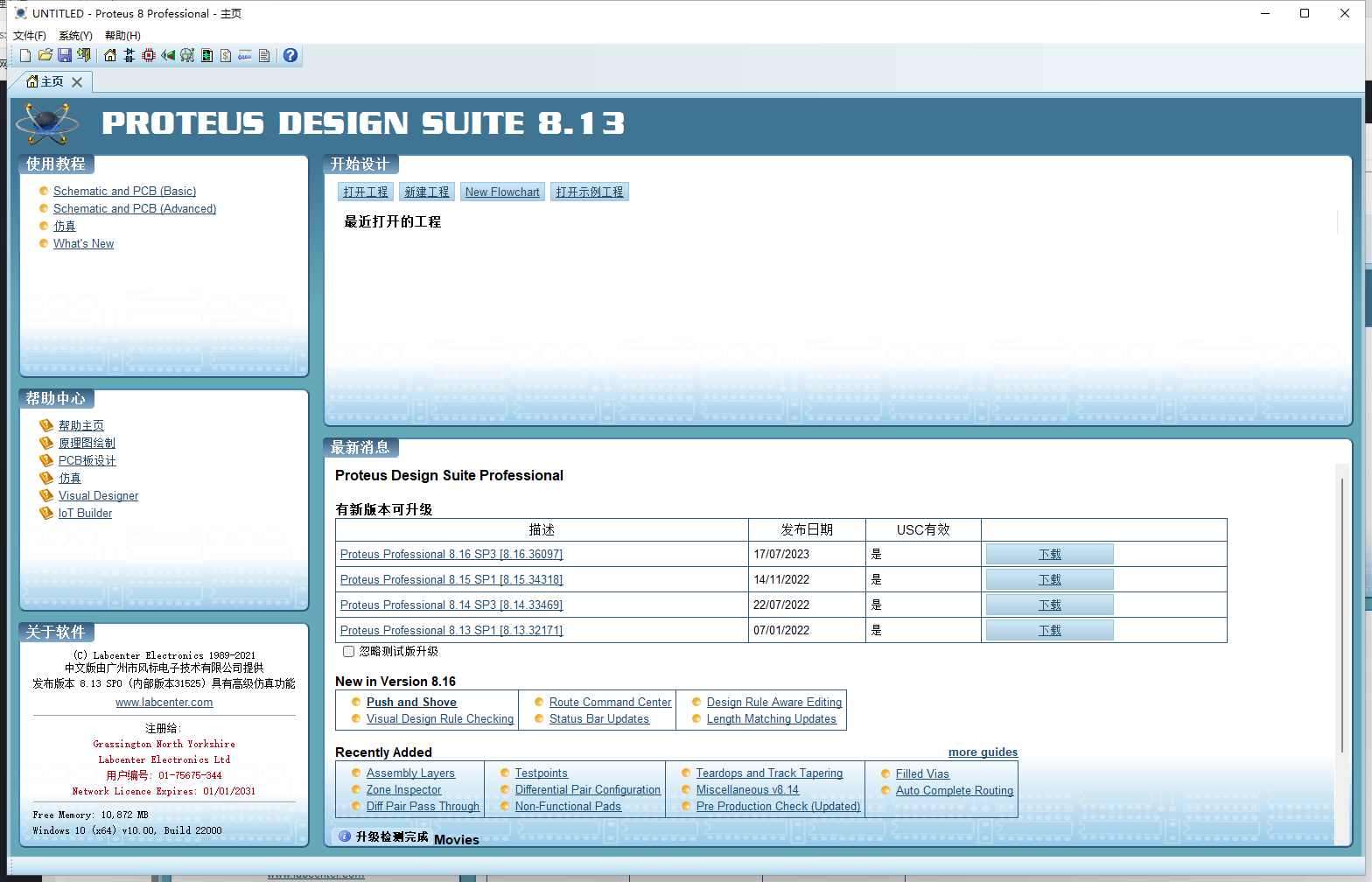The image size is (1372, 882).
Task: Open the Source Code toolbar icon
Action: tap(245, 55)
